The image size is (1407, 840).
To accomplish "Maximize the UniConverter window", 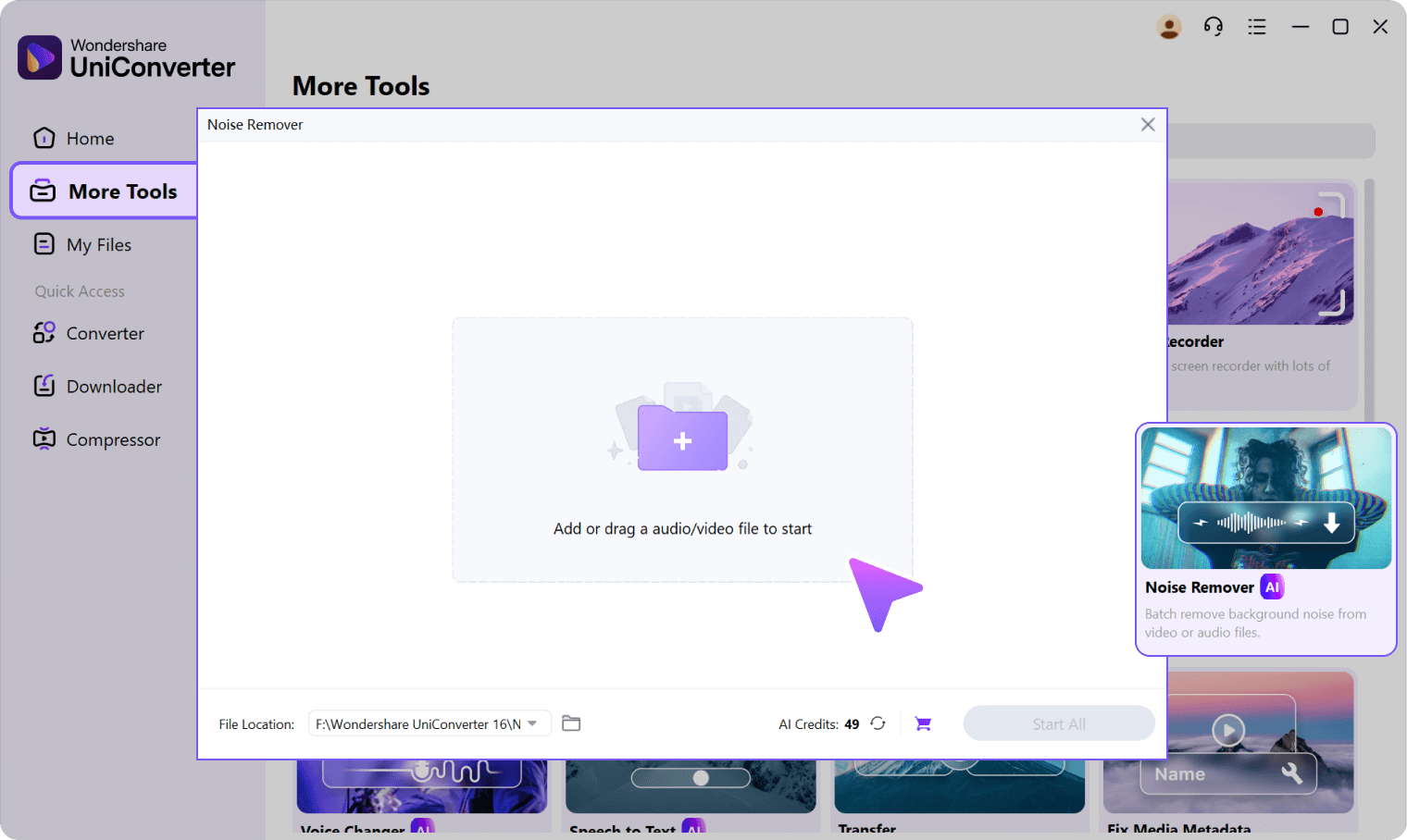I will click(x=1339, y=27).
